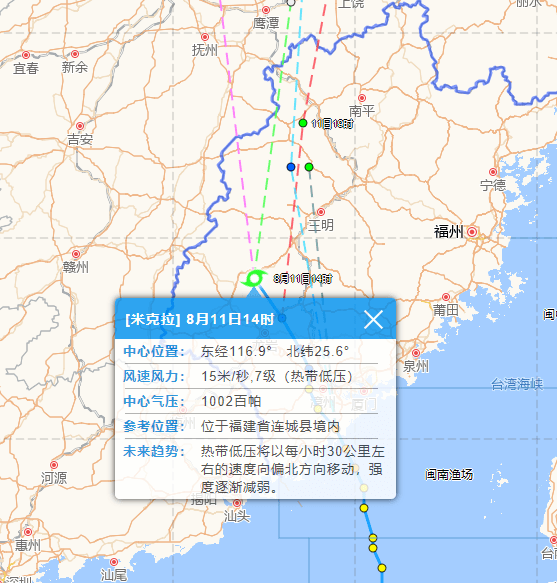Click the blue forecast point on the cyan track
The width and height of the screenshot is (557, 583).
(291, 167)
